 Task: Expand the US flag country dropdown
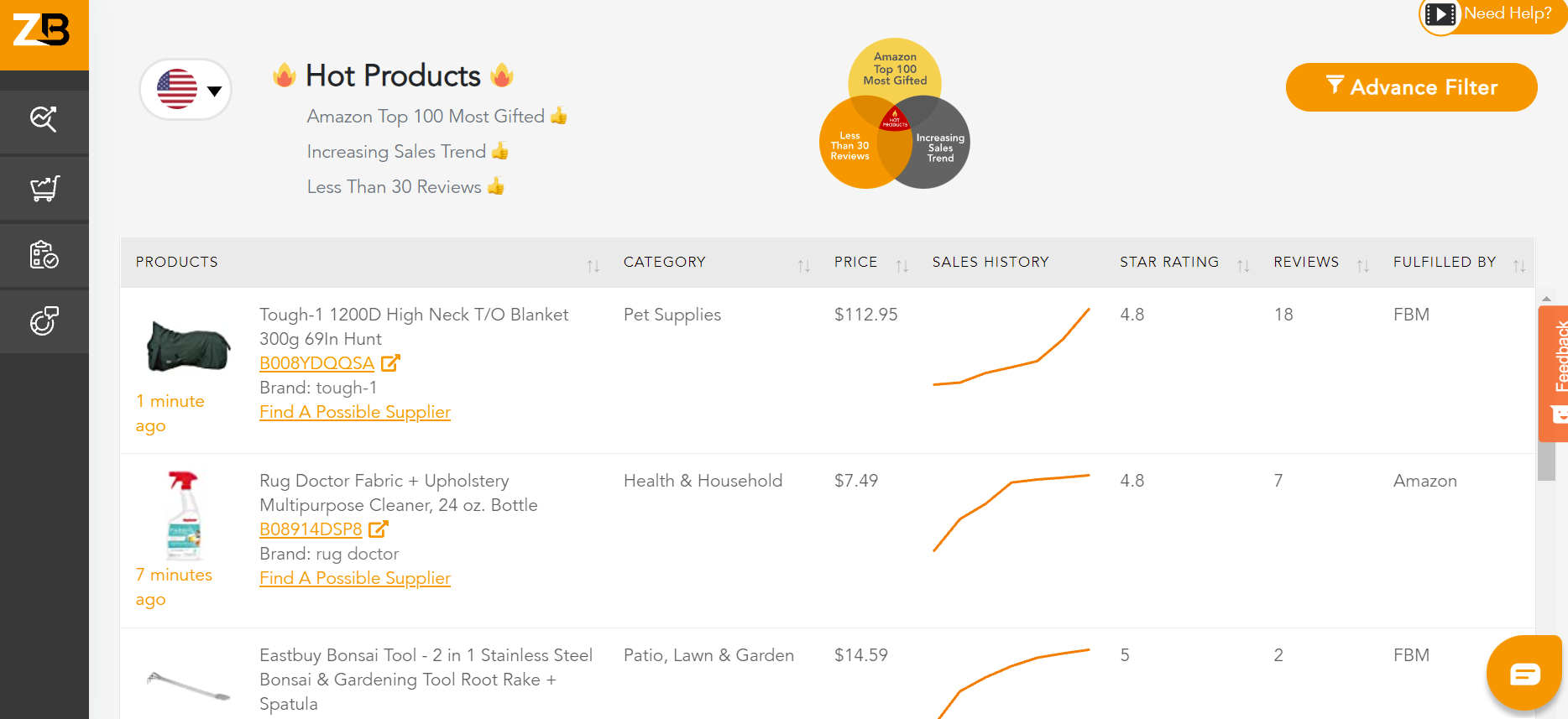pyautogui.click(x=186, y=90)
